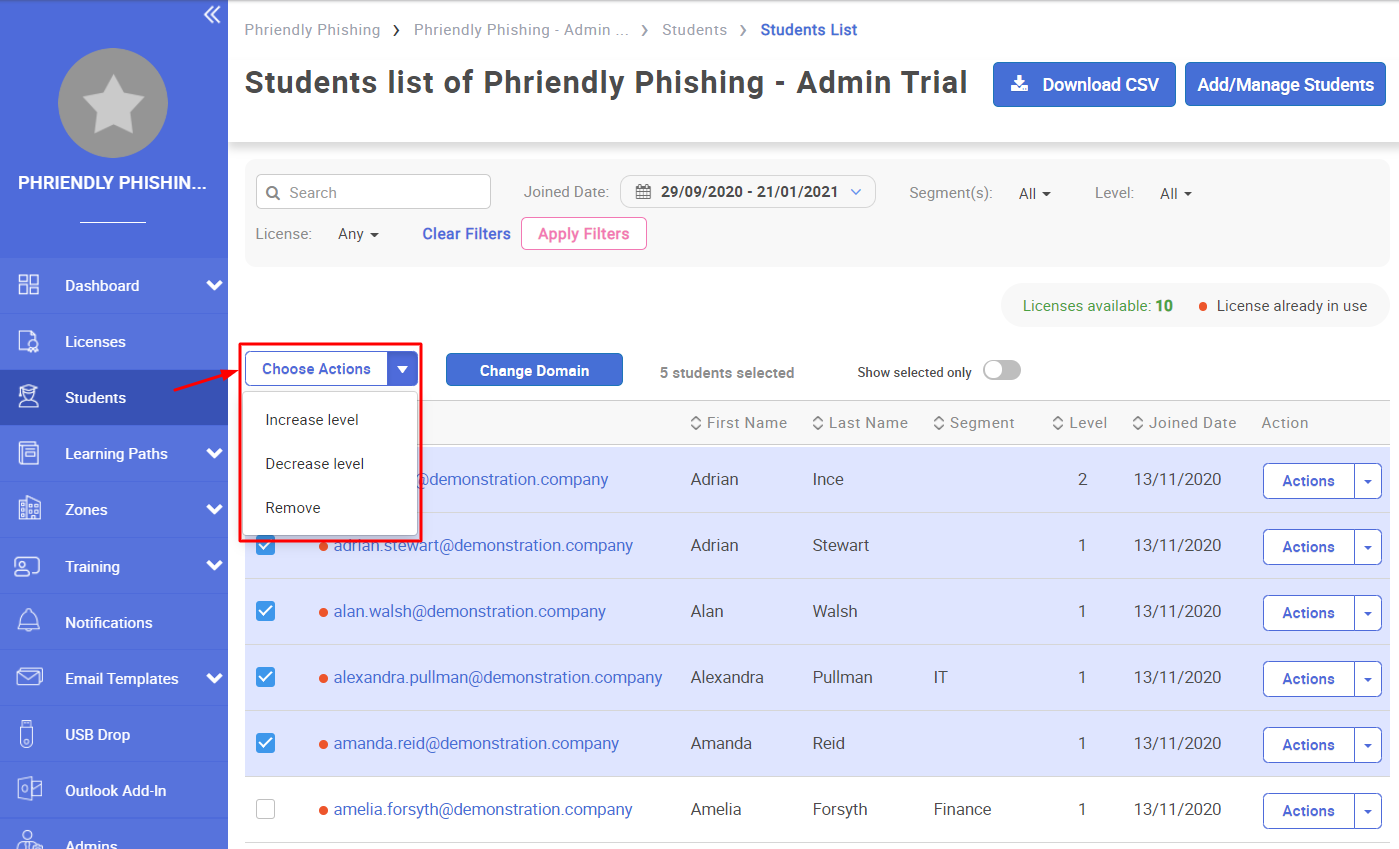Sort by First Name arrows icon
This screenshot has height=849, width=1399.
696,423
